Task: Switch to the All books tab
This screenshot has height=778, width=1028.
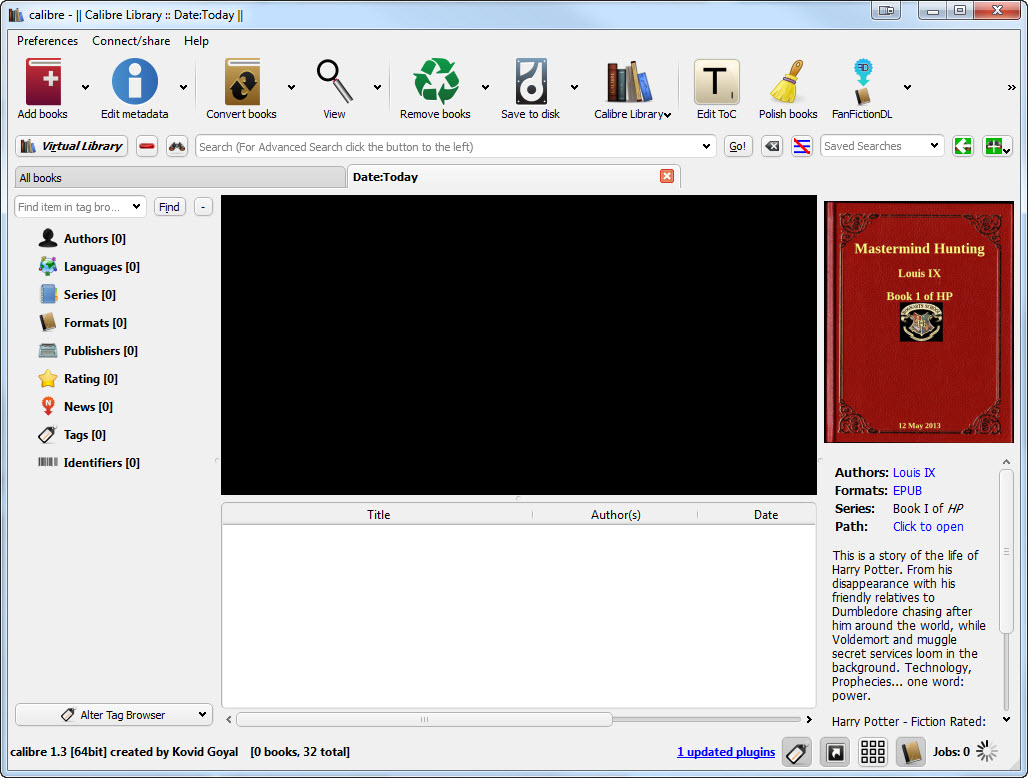Action: (180, 178)
